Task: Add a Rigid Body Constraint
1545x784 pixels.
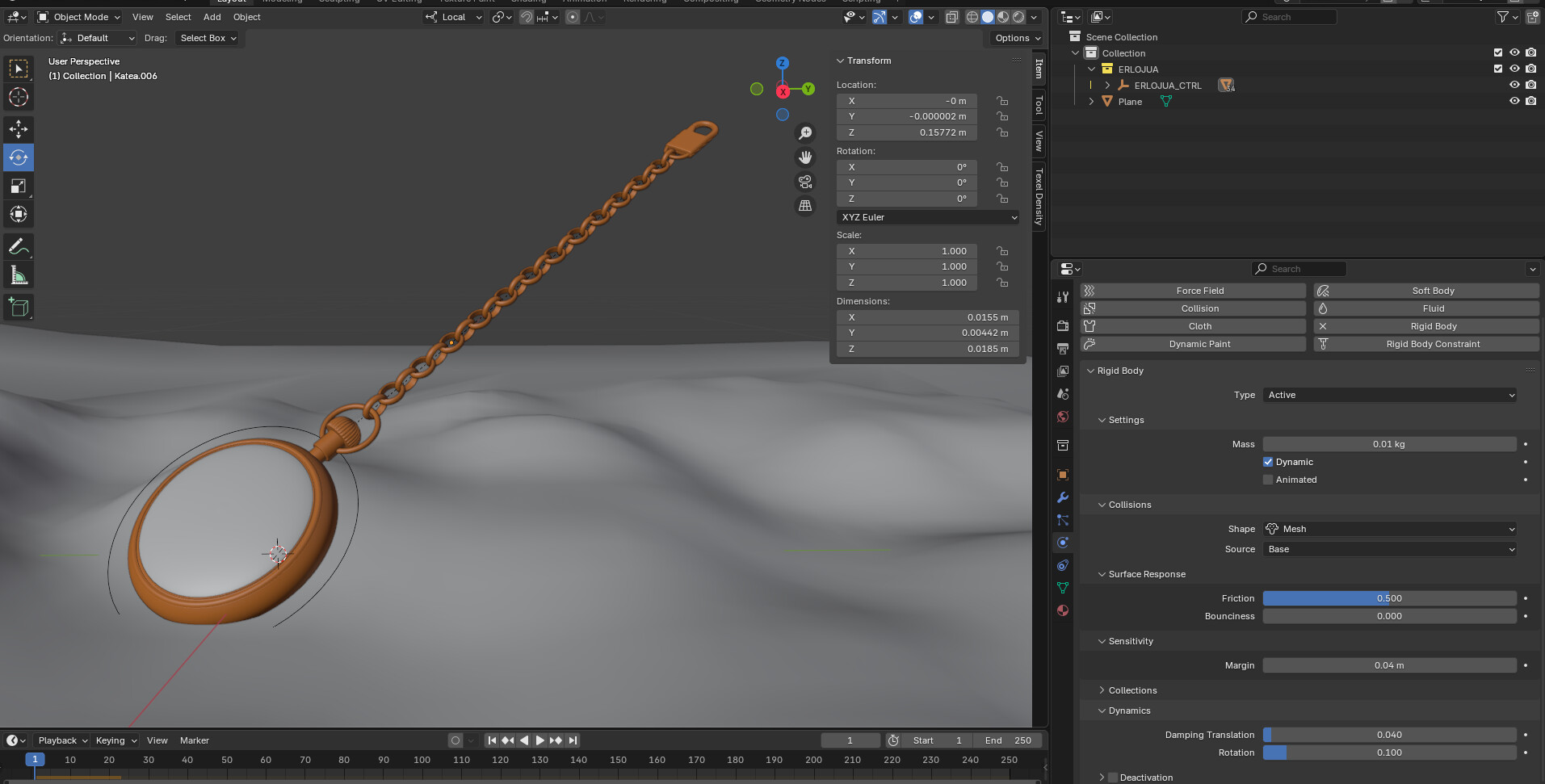Action: coord(1426,344)
